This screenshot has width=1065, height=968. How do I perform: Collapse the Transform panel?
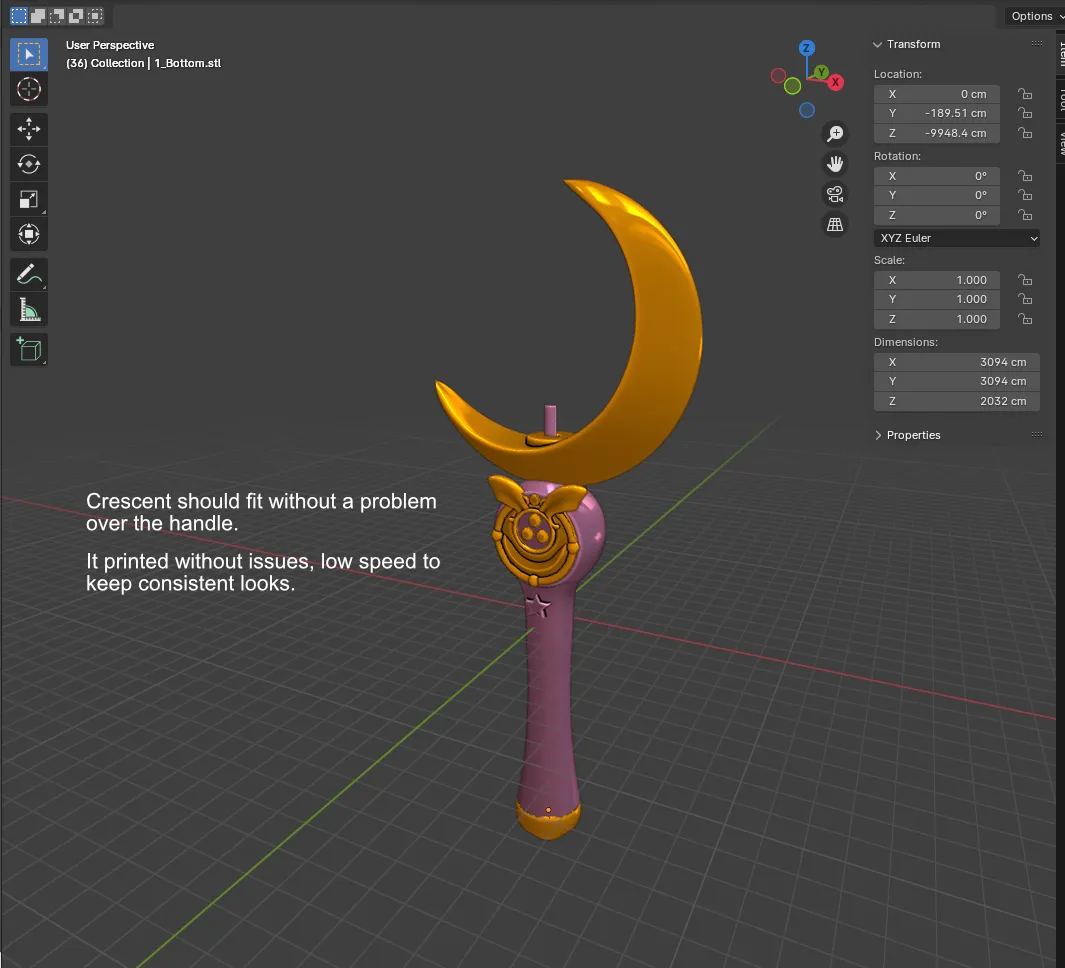(878, 44)
